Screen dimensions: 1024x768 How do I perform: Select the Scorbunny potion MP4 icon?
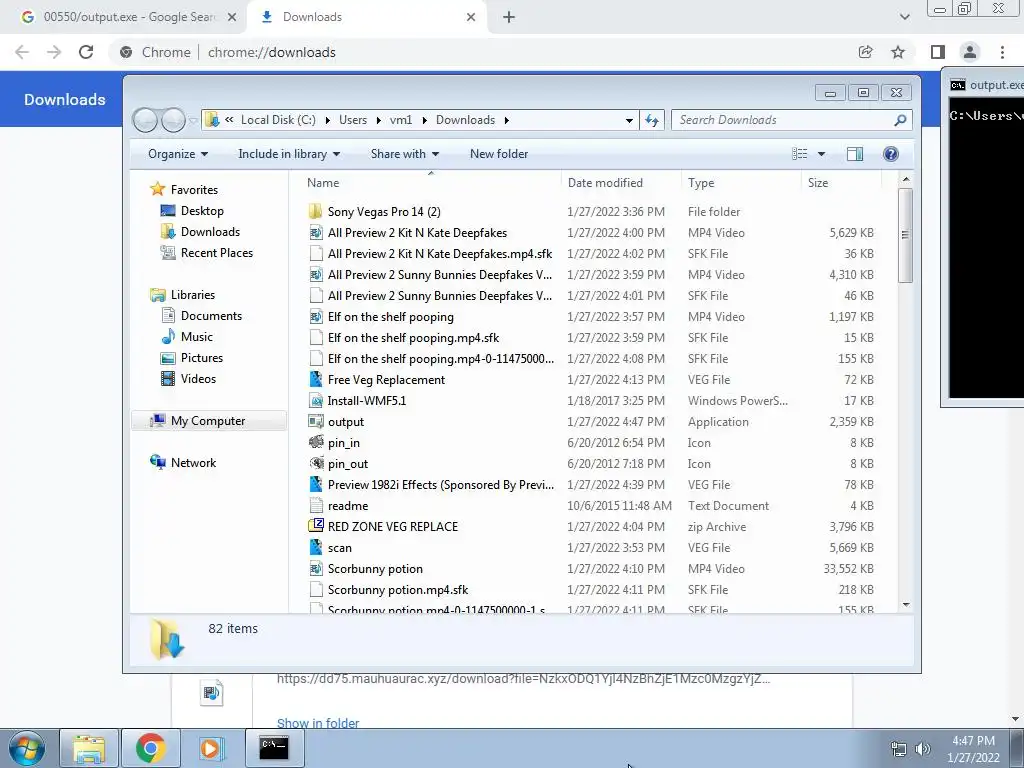coord(315,569)
